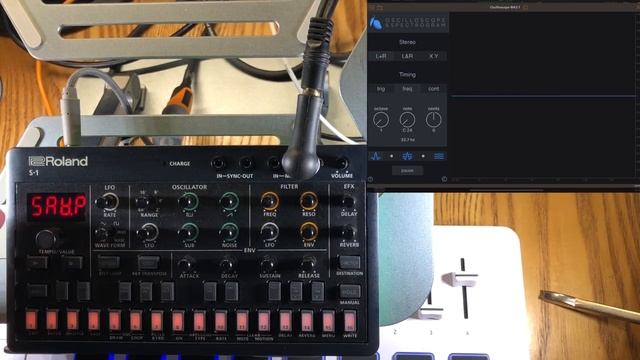Switch timing to cont
Viewport: 640px width, 360px height.
click(433, 89)
